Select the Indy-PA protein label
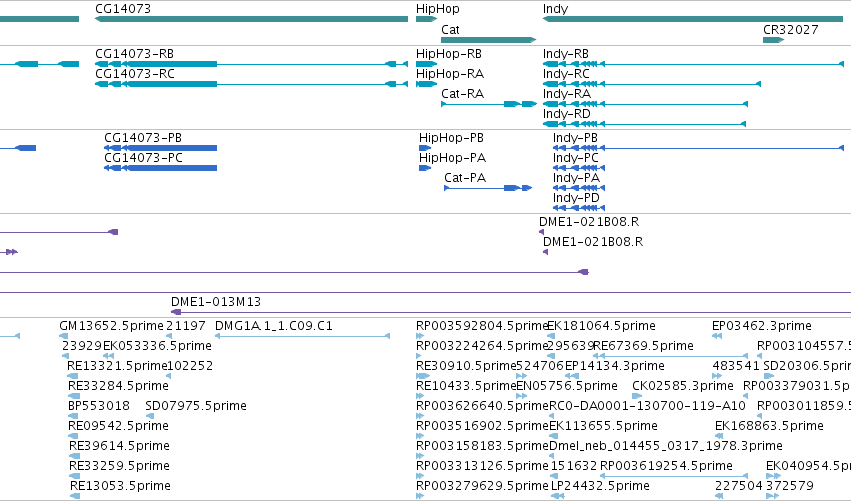This screenshot has height=501, width=851. click(576, 178)
